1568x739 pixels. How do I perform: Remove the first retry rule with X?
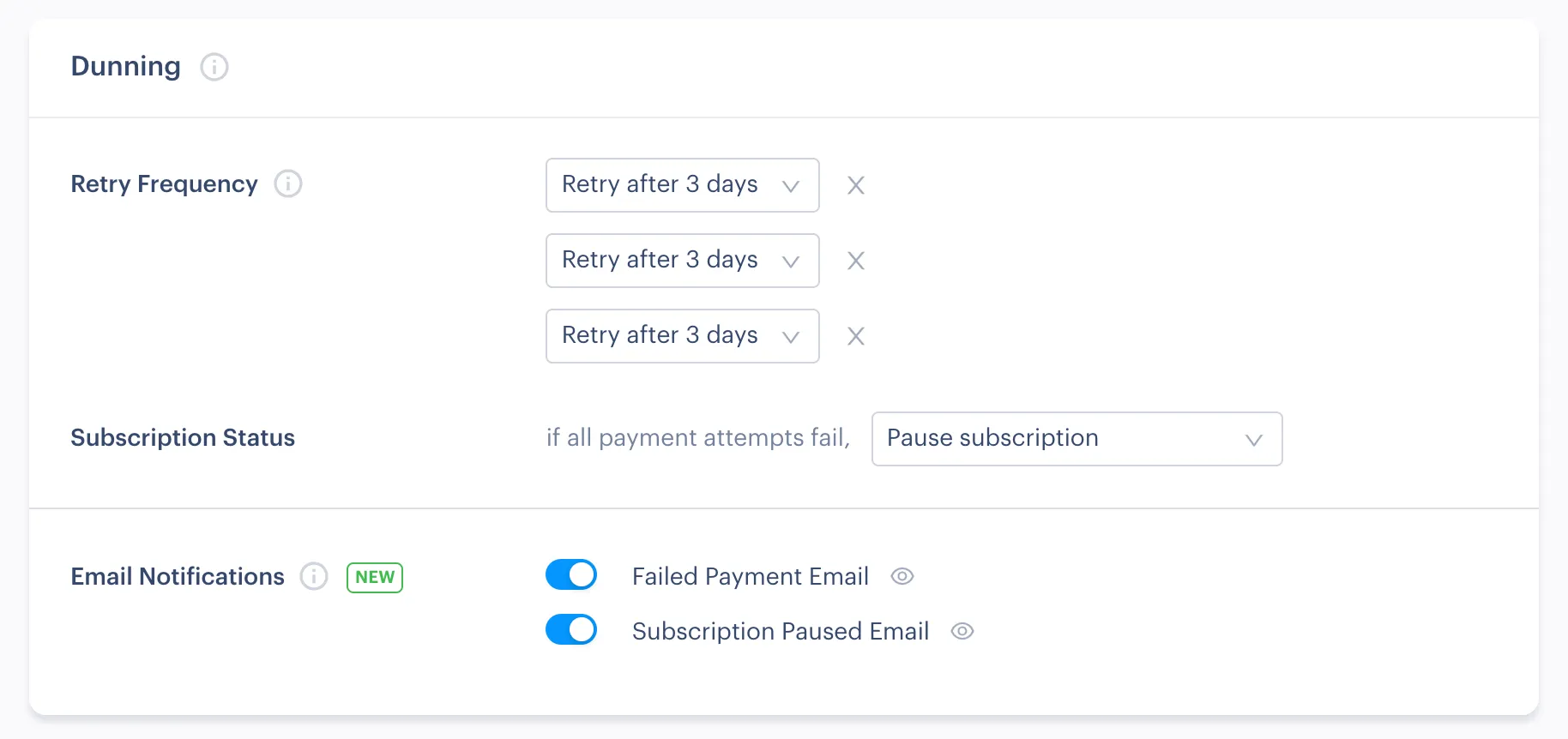click(x=855, y=185)
